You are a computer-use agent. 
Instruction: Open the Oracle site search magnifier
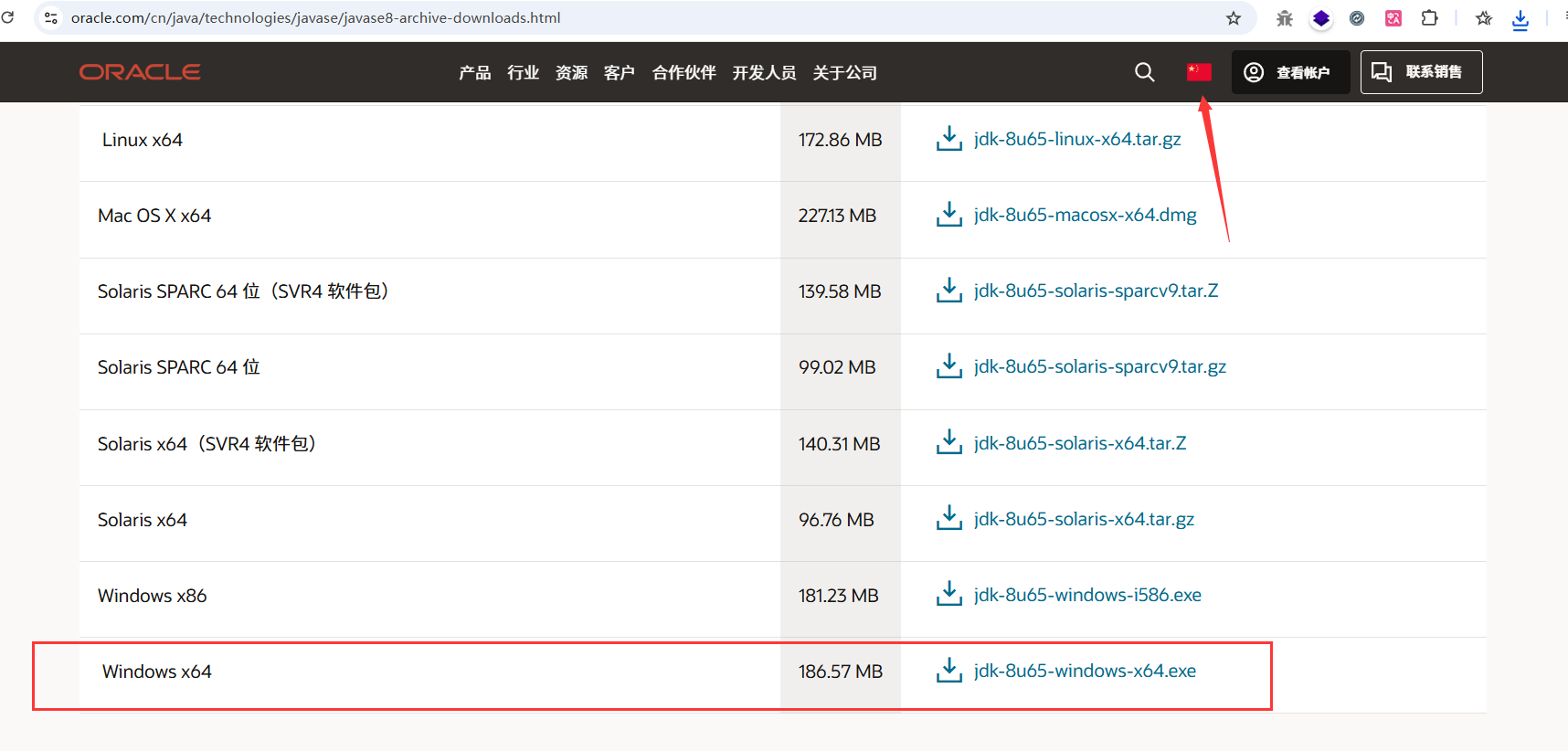1145,72
